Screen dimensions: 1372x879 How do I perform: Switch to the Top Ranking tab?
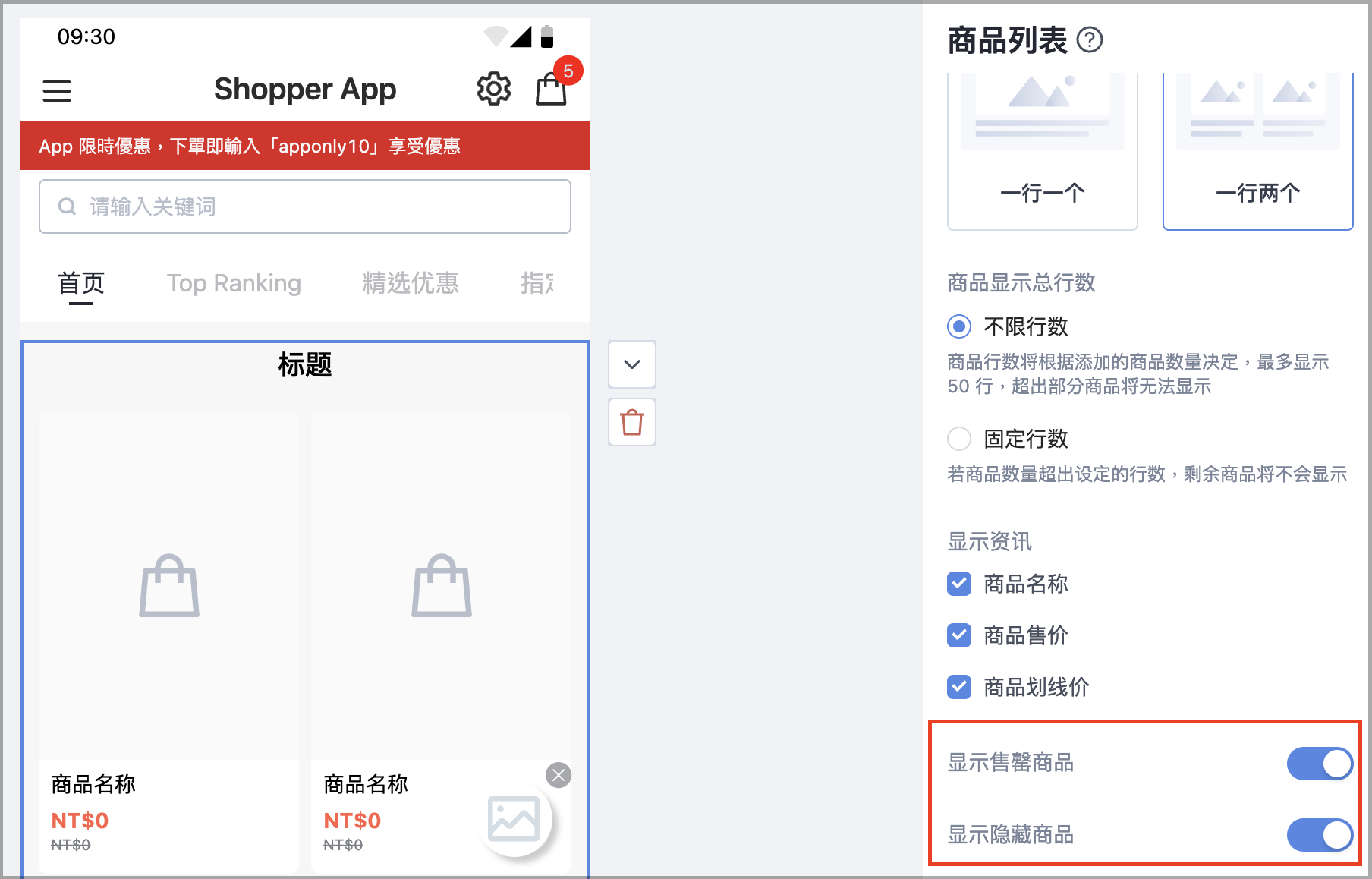(234, 283)
